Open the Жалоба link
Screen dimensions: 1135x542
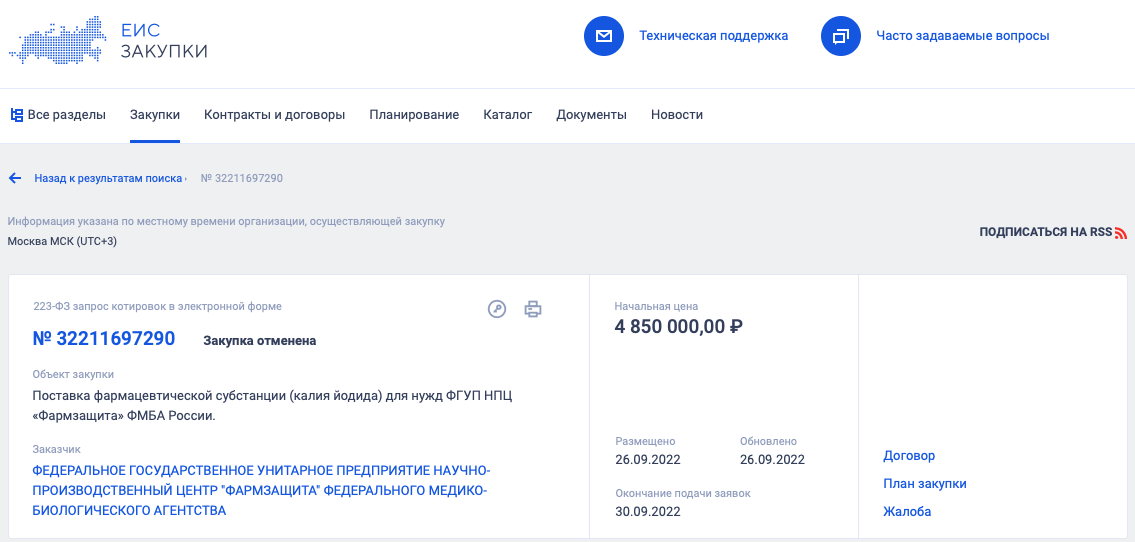point(907,512)
